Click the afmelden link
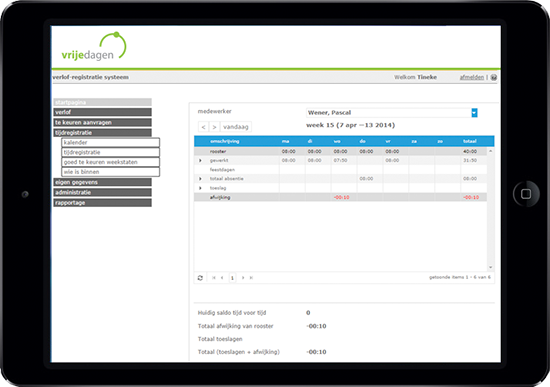The width and height of the screenshot is (550, 387). point(471,77)
